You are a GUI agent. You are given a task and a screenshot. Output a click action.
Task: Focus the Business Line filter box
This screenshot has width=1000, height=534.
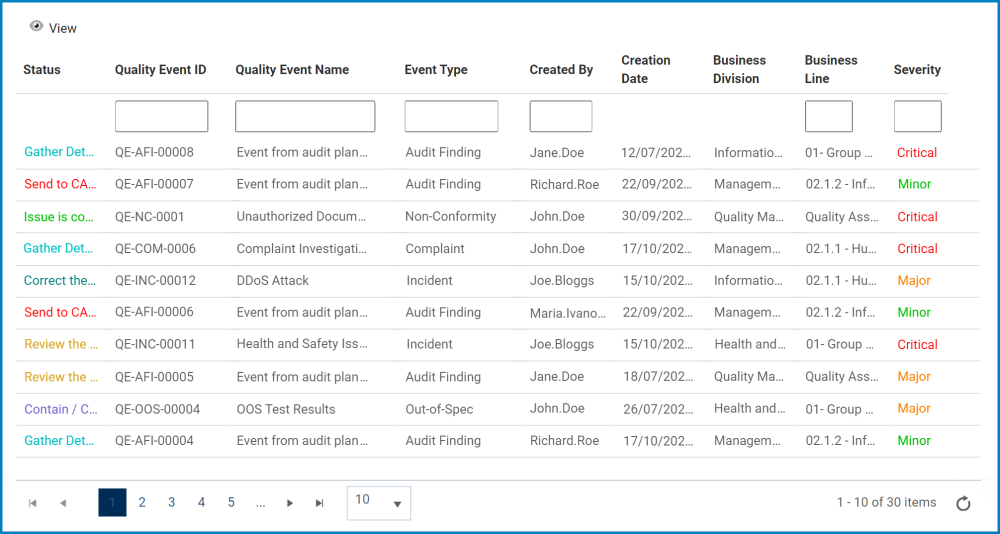828,116
